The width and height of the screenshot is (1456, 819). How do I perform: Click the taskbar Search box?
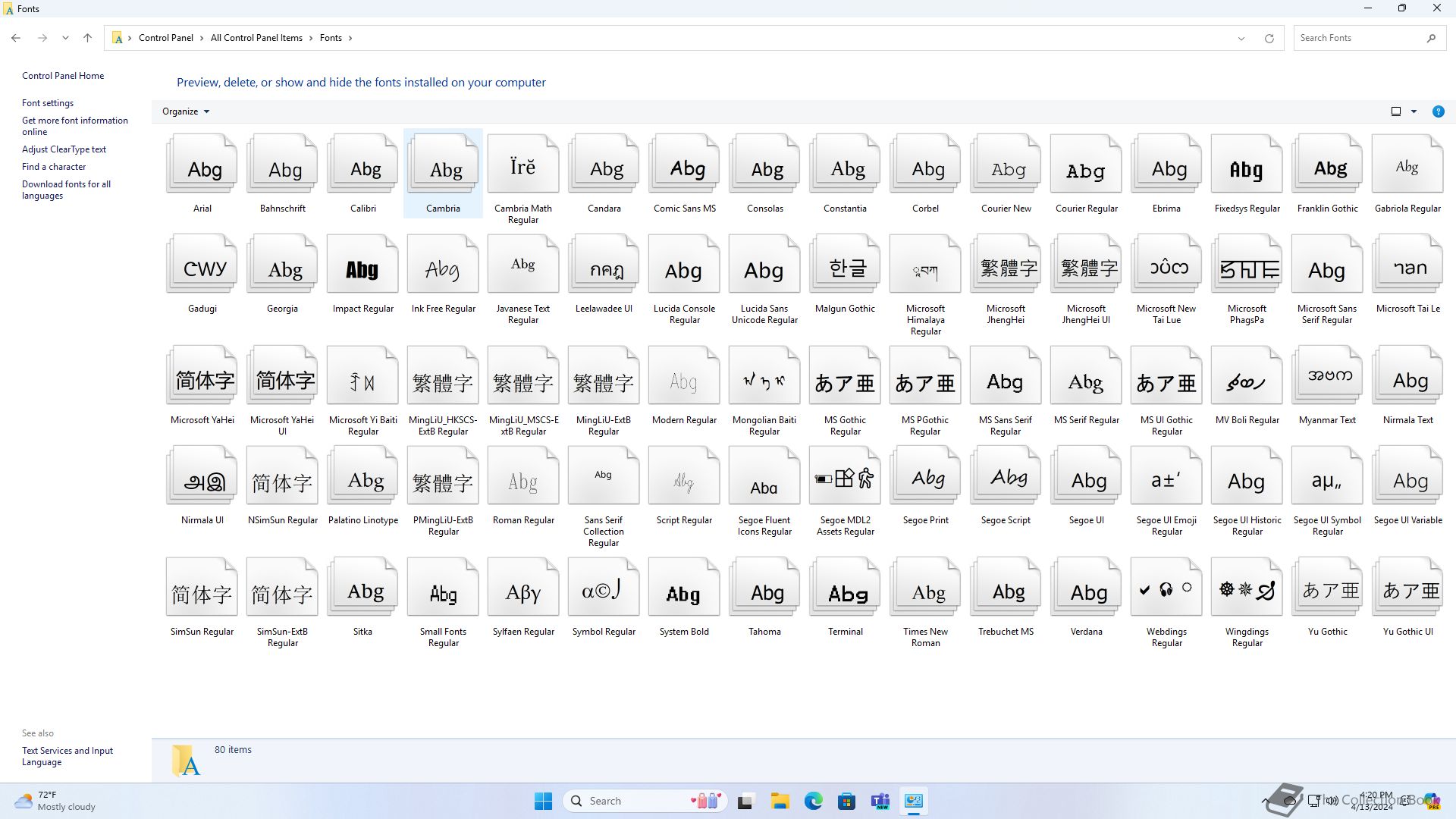pos(645,801)
